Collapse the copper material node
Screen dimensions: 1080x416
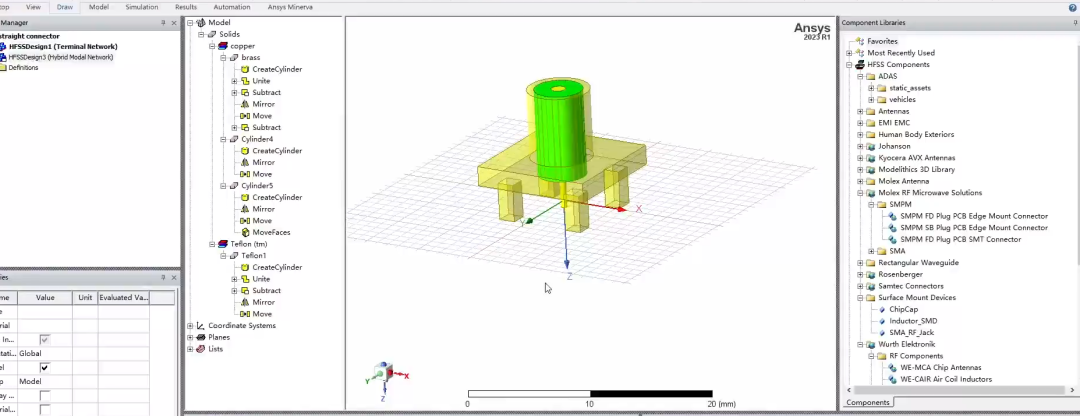pyautogui.click(x=212, y=46)
